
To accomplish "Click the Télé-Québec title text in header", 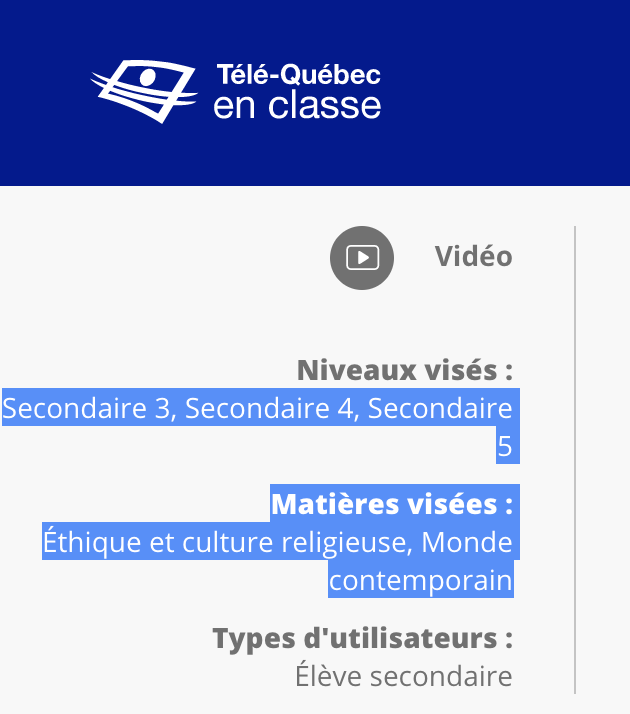I will pos(299,75).
